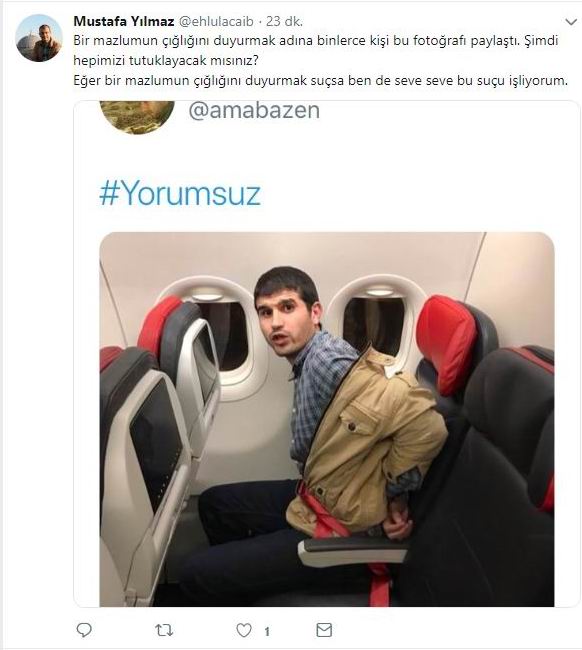View the like count number 1

coord(267,631)
